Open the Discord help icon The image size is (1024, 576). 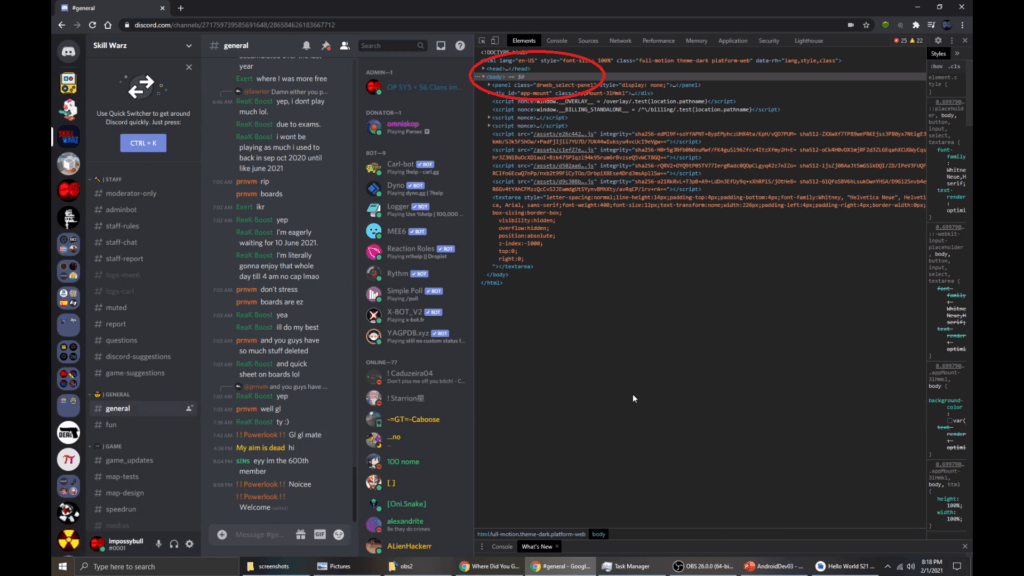(x=460, y=46)
